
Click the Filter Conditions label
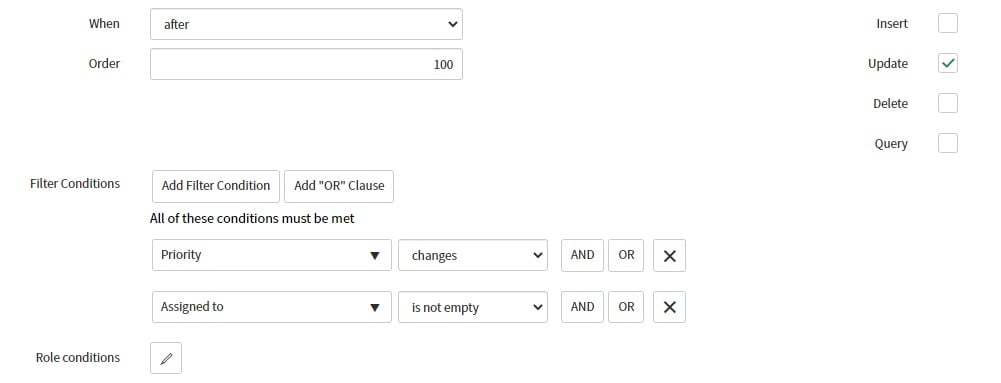(x=75, y=184)
